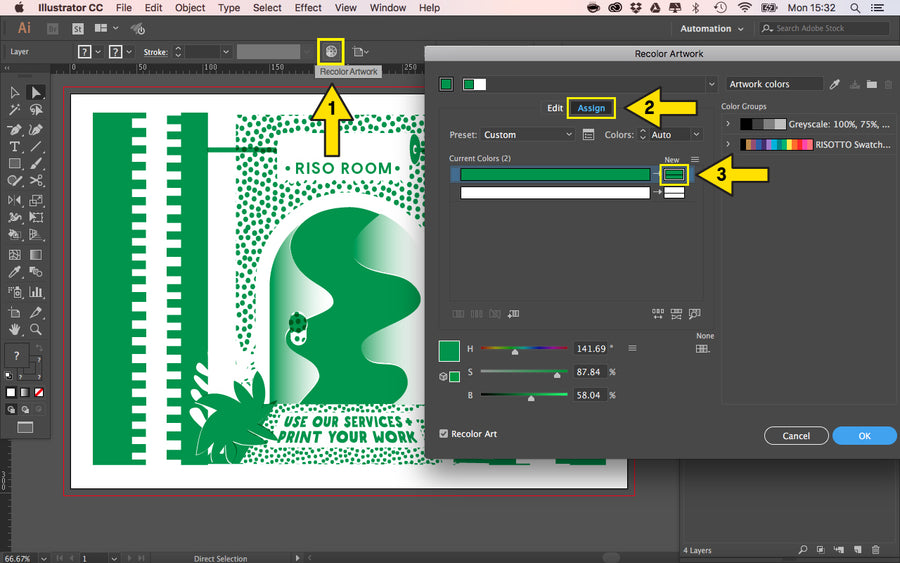Open the color mode slider menu

(x=632, y=348)
